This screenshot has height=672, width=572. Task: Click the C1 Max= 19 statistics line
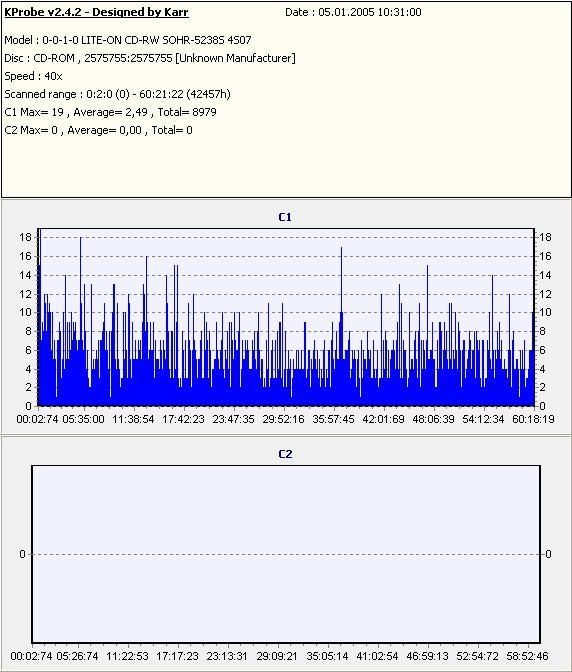[111, 112]
